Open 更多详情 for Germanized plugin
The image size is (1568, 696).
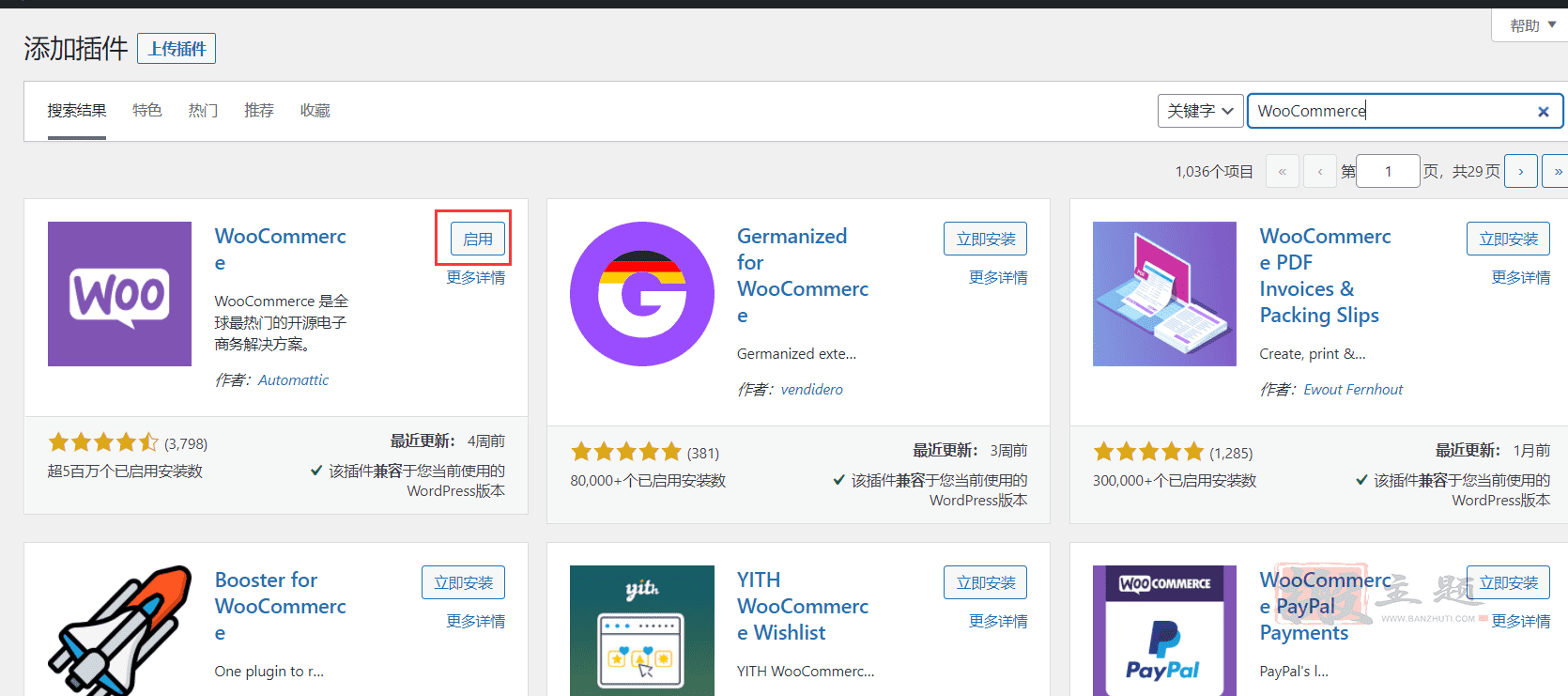[998, 278]
